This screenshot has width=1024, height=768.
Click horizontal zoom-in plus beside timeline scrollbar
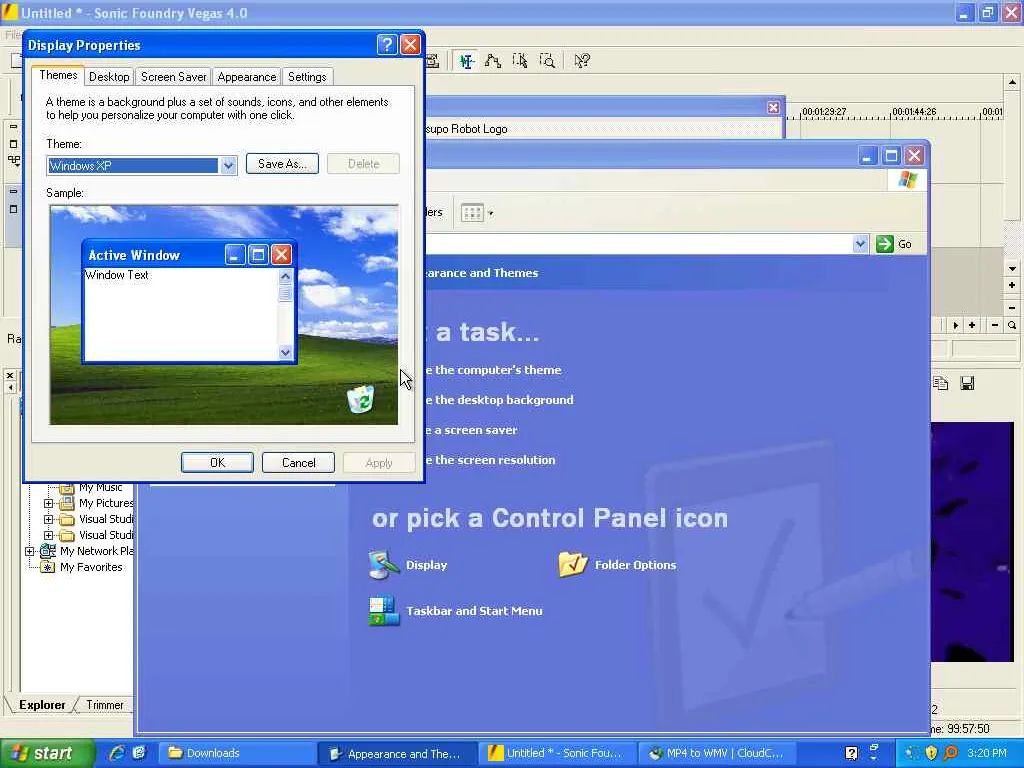pos(972,325)
